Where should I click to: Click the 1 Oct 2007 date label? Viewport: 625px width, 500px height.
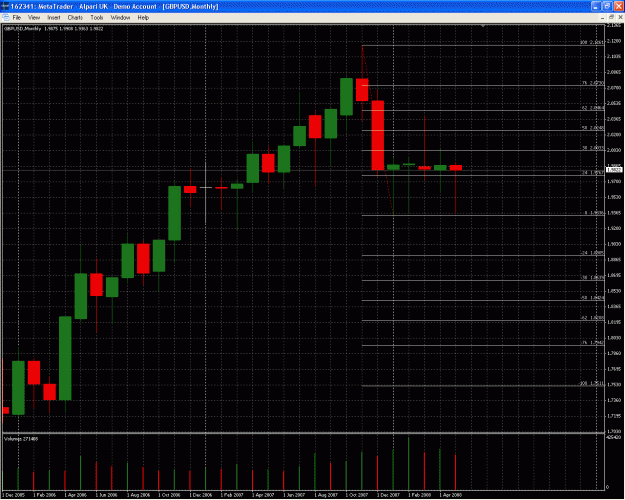tap(357, 495)
